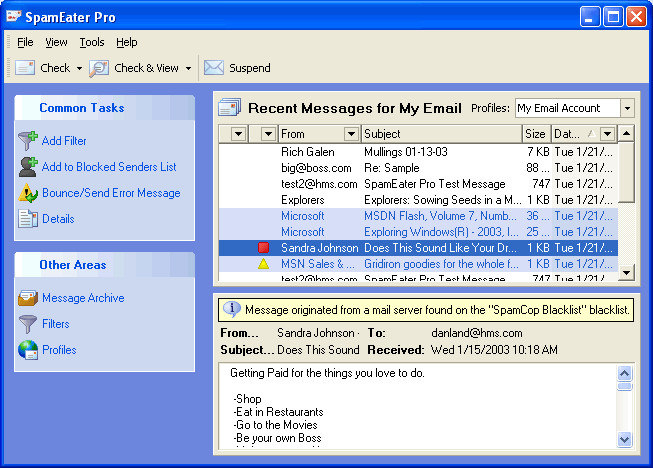Click the Check toolbar button label

point(55,68)
